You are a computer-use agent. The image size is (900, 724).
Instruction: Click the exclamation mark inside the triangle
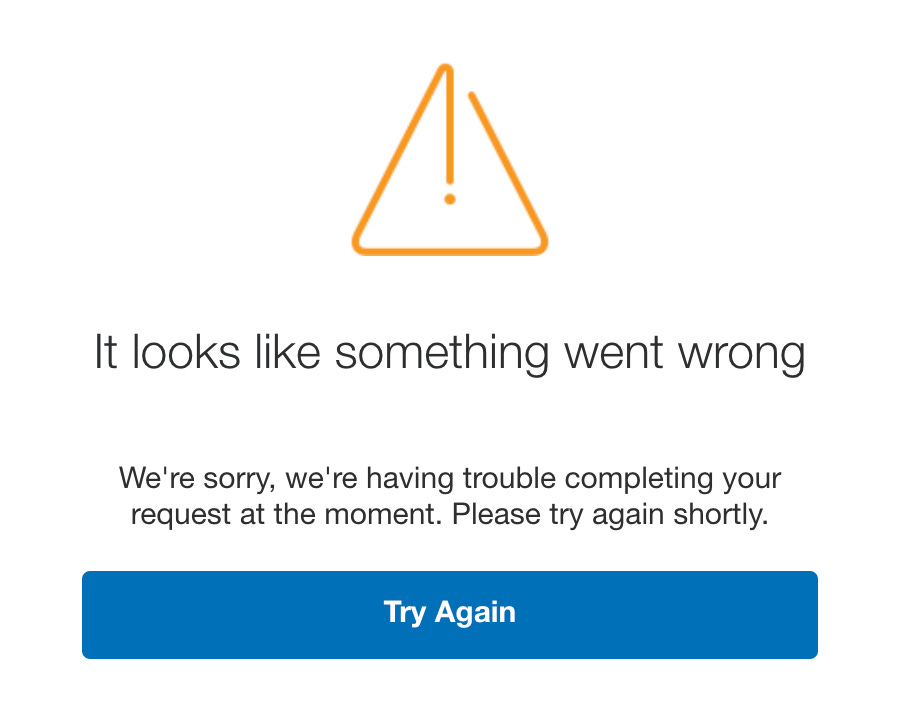(x=450, y=135)
